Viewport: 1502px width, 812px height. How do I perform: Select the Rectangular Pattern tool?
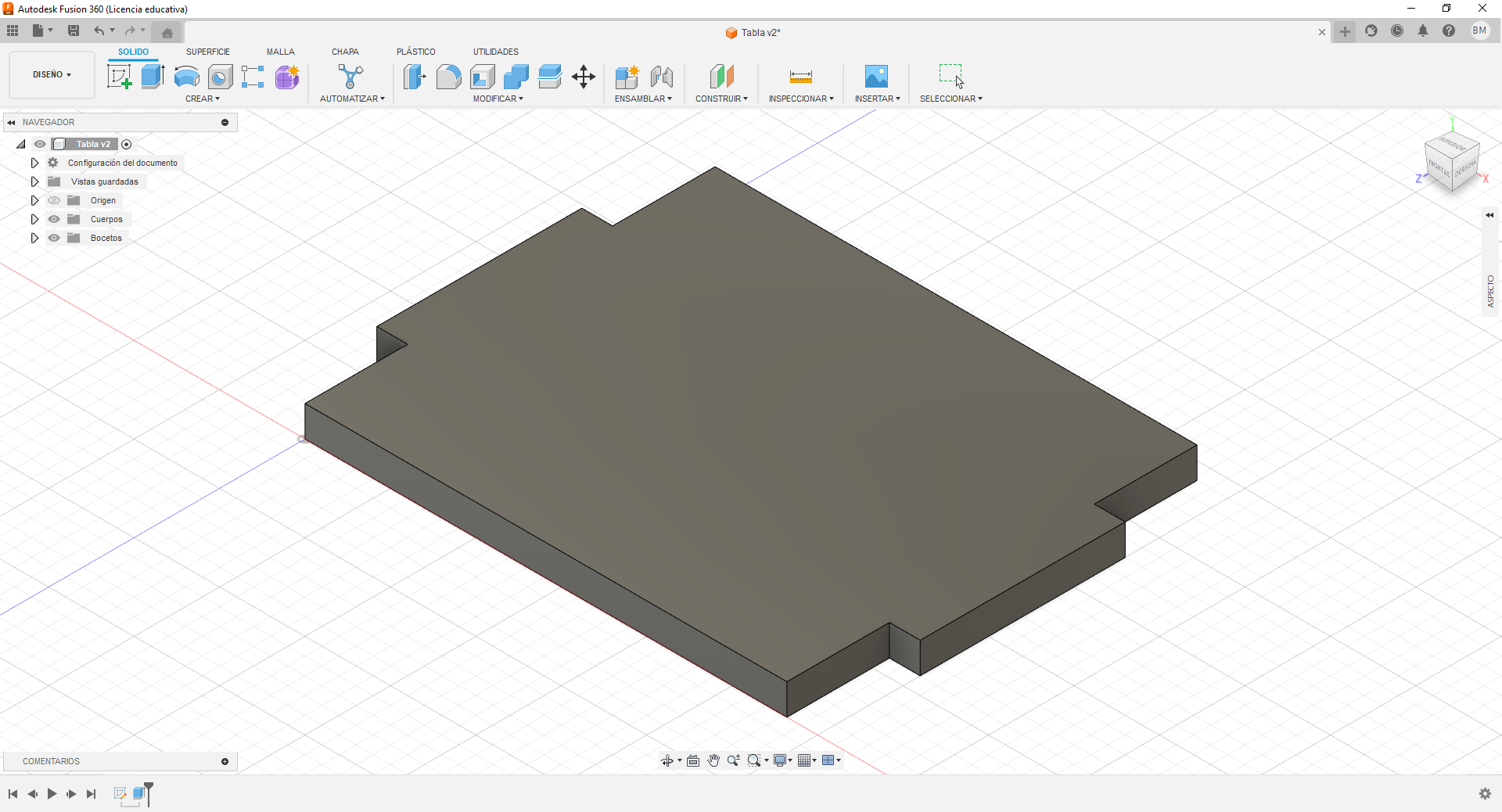[253, 77]
